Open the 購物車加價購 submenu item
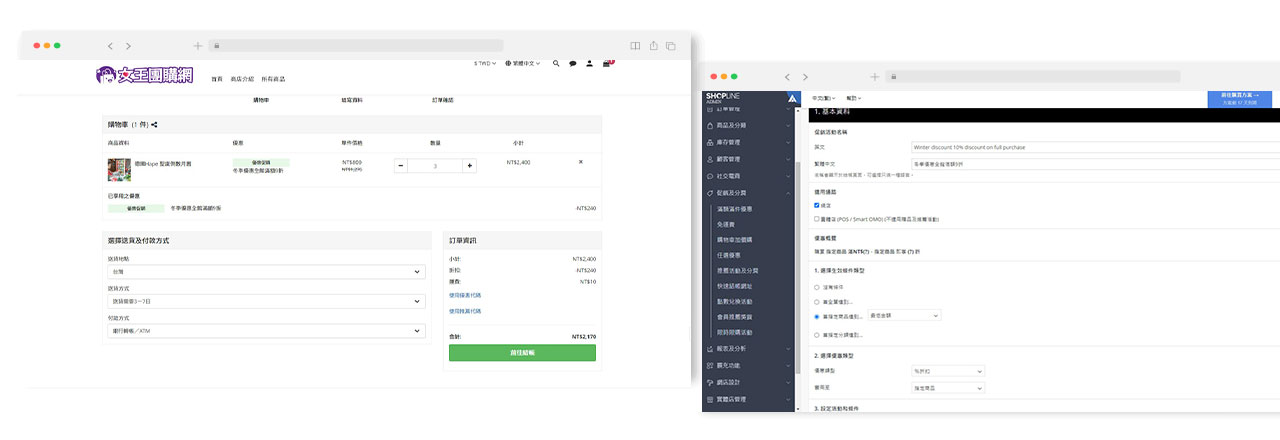Screen dimensions: 1280x440 click(x=733, y=240)
